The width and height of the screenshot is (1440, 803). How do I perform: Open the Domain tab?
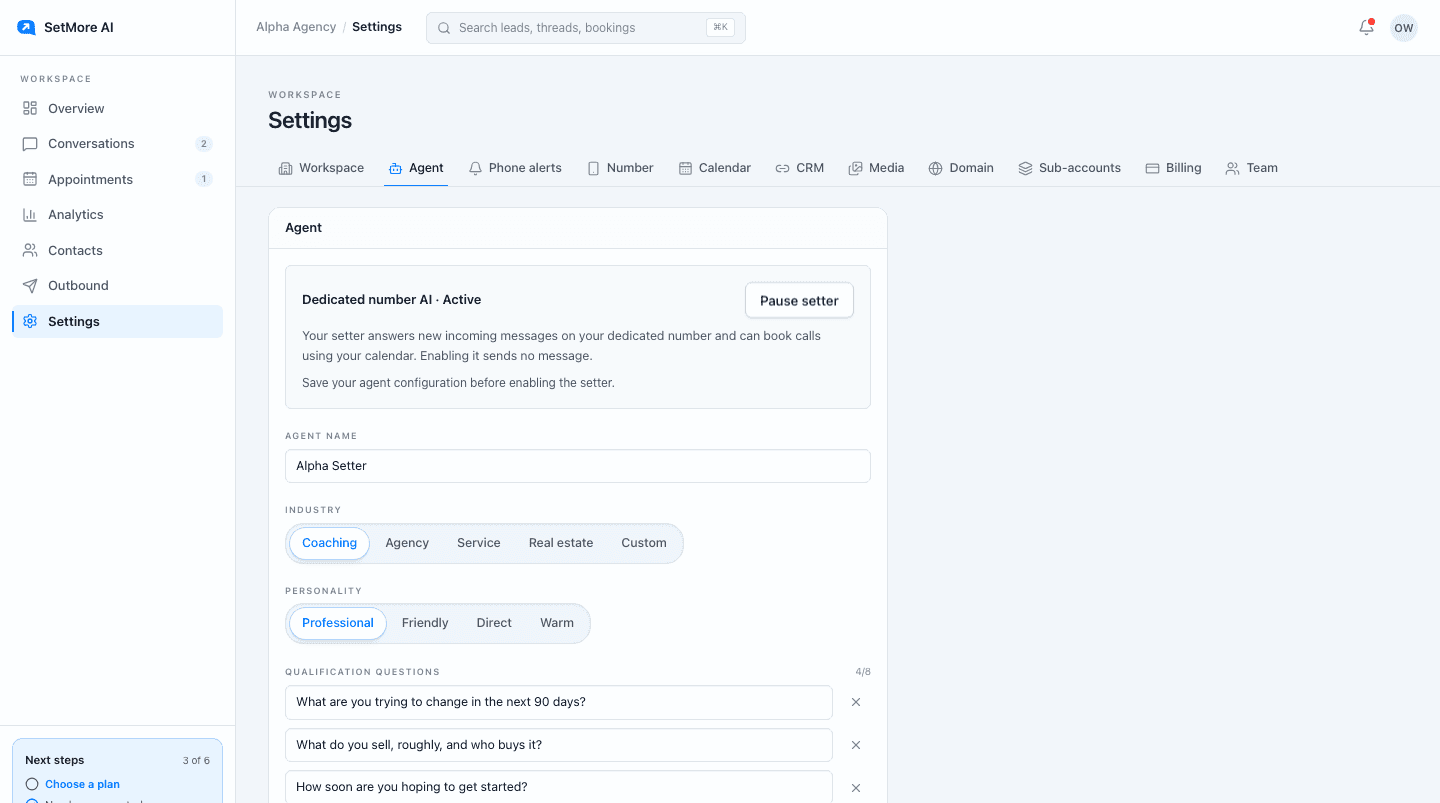click(961, 168)
